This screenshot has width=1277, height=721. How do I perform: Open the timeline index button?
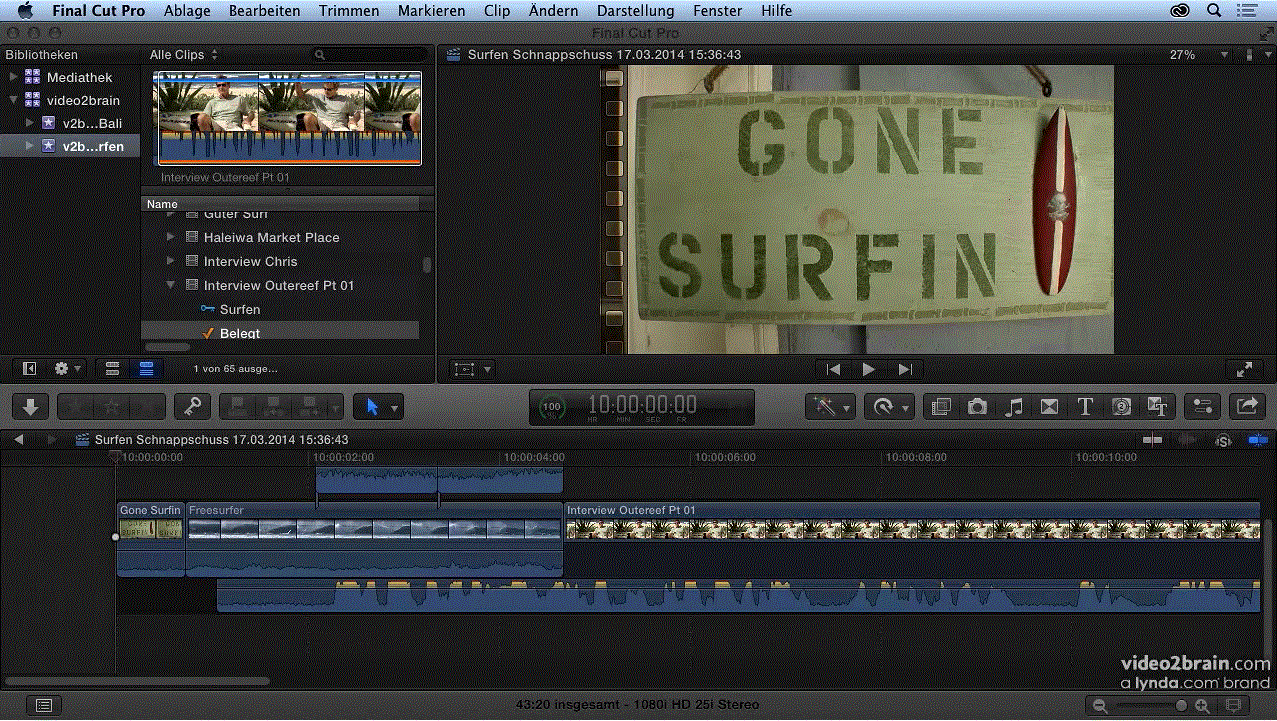tap(43, 705)
